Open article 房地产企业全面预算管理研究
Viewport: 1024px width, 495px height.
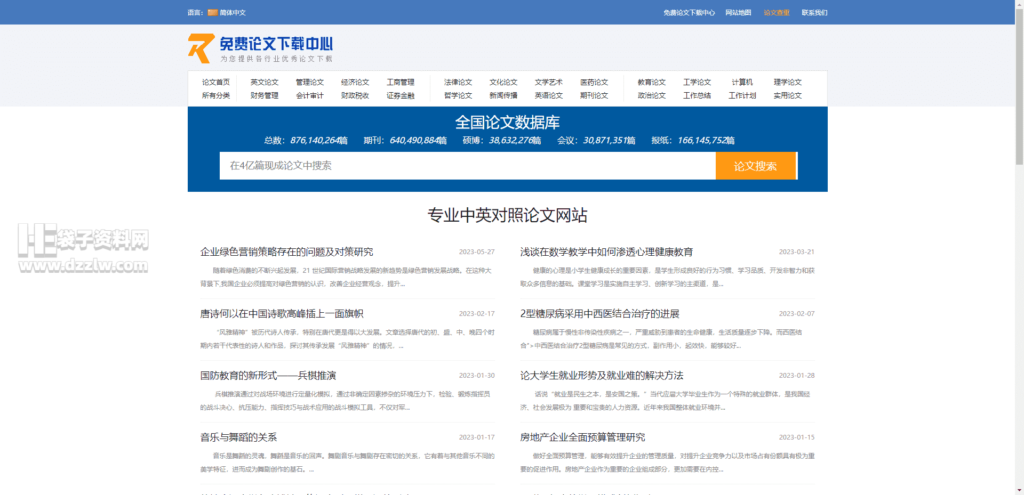click(x=583, y=437)
